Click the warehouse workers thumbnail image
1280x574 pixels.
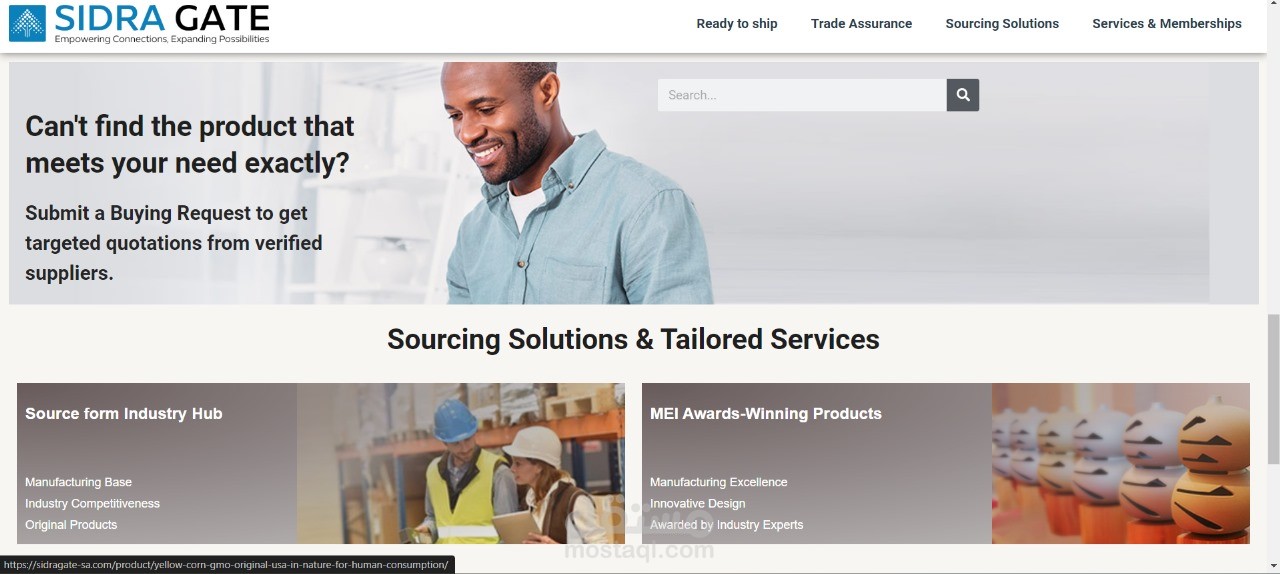(x=461, y=464)
